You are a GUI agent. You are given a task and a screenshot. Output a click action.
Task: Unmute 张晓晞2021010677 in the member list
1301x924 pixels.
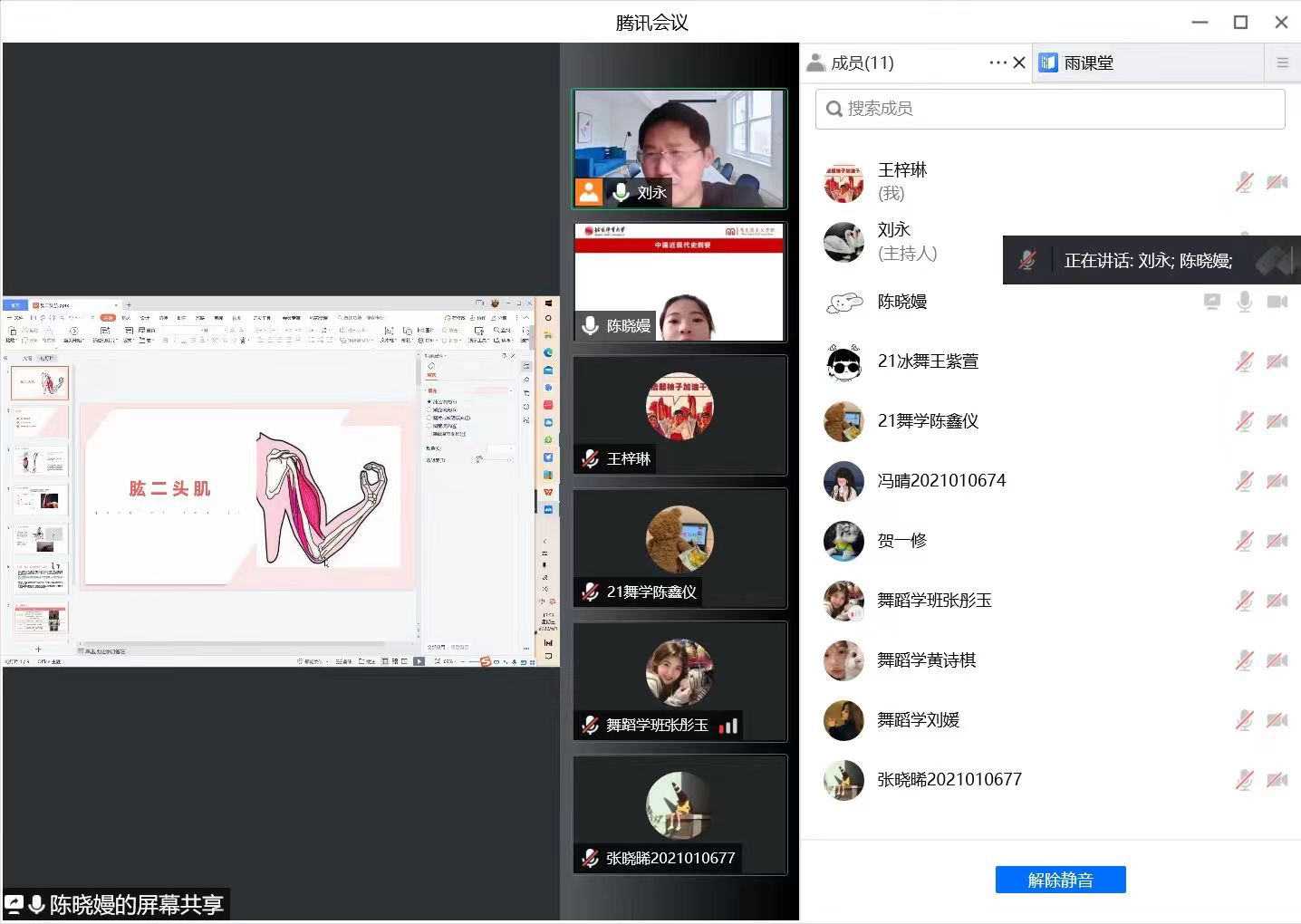[1244, 780]
